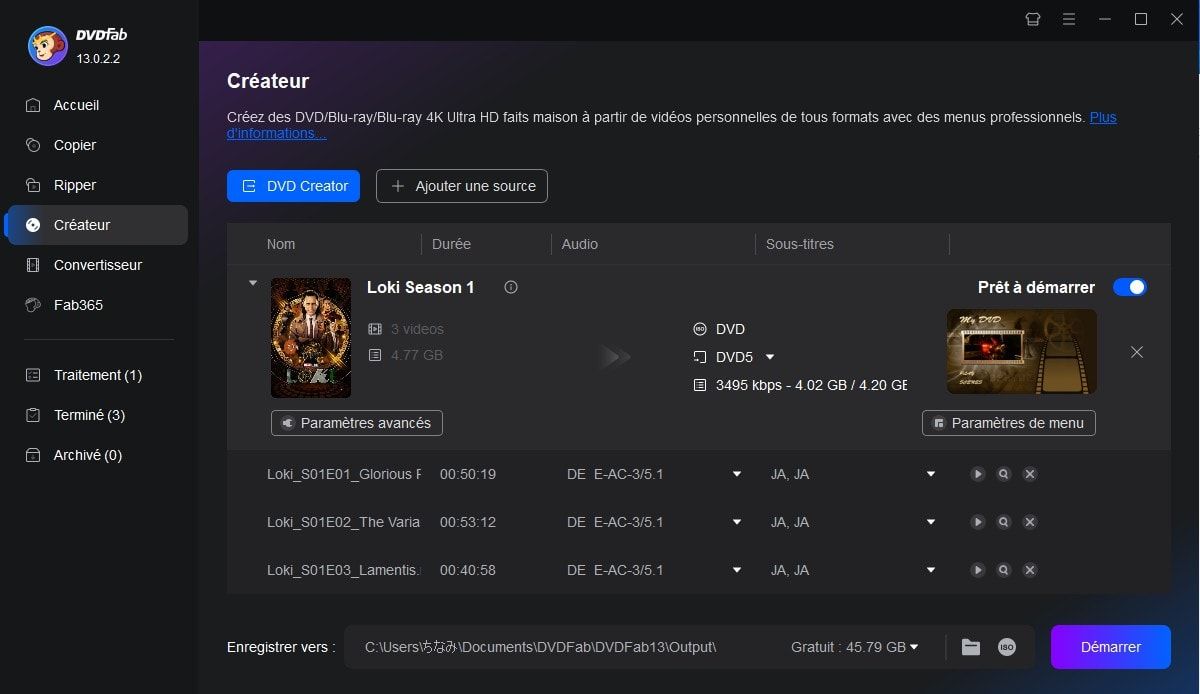Click Ajouter une source button
The width and height of the screenshot is (1200, 694).
(x=462, y=186)
